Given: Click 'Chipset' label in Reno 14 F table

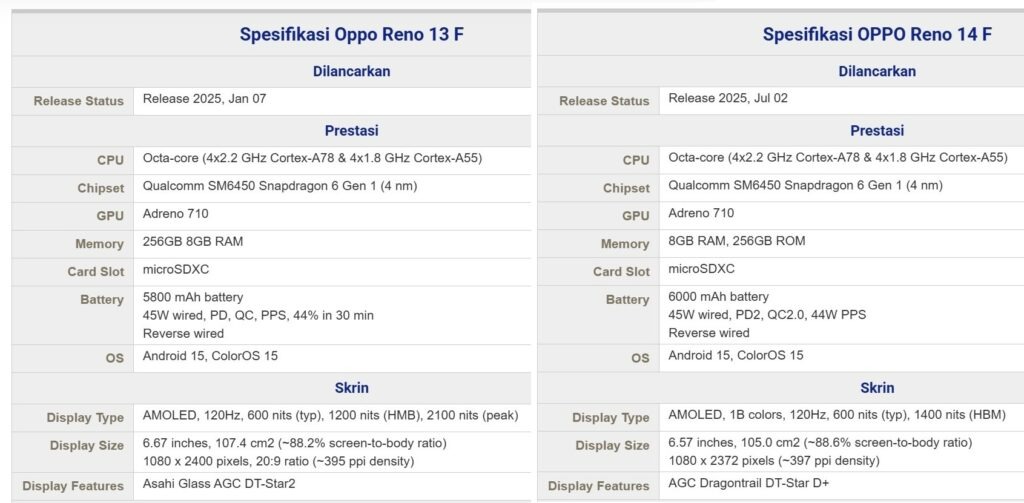Looking at the screenshot, I should (626, 189).
